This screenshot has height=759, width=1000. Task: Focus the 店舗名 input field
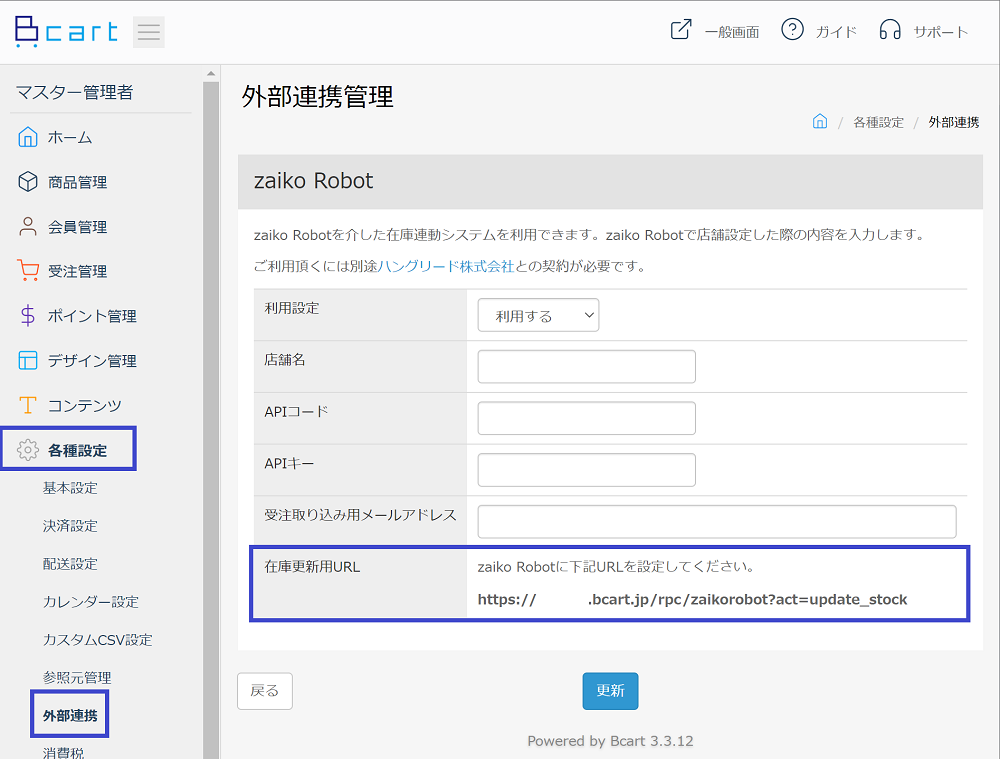click(587, 367)
